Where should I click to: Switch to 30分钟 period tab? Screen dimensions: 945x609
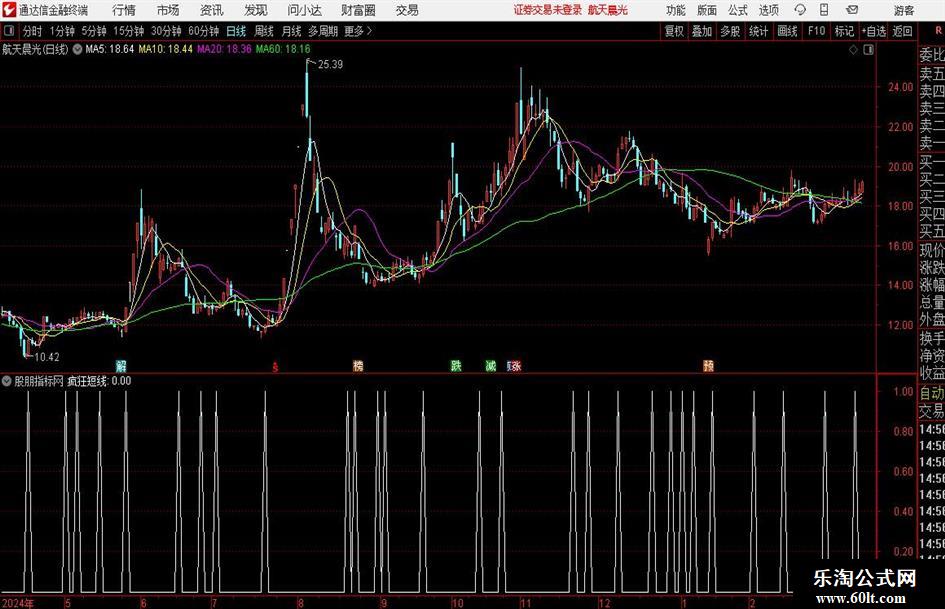coord(166,31)
